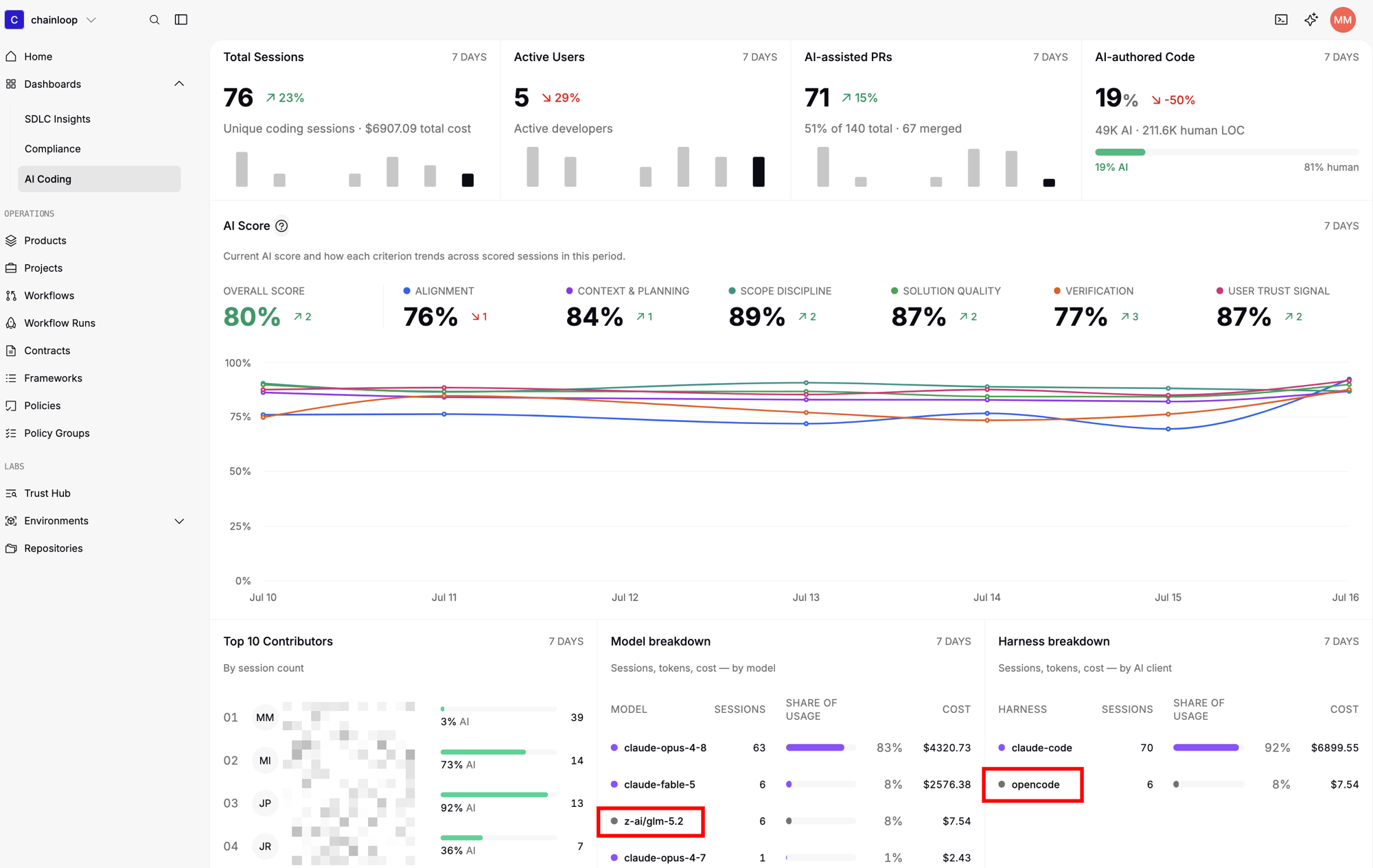Screen dimensions: 1373x868
Task: Click the Policies icon
Action: (x=11, y=406)
